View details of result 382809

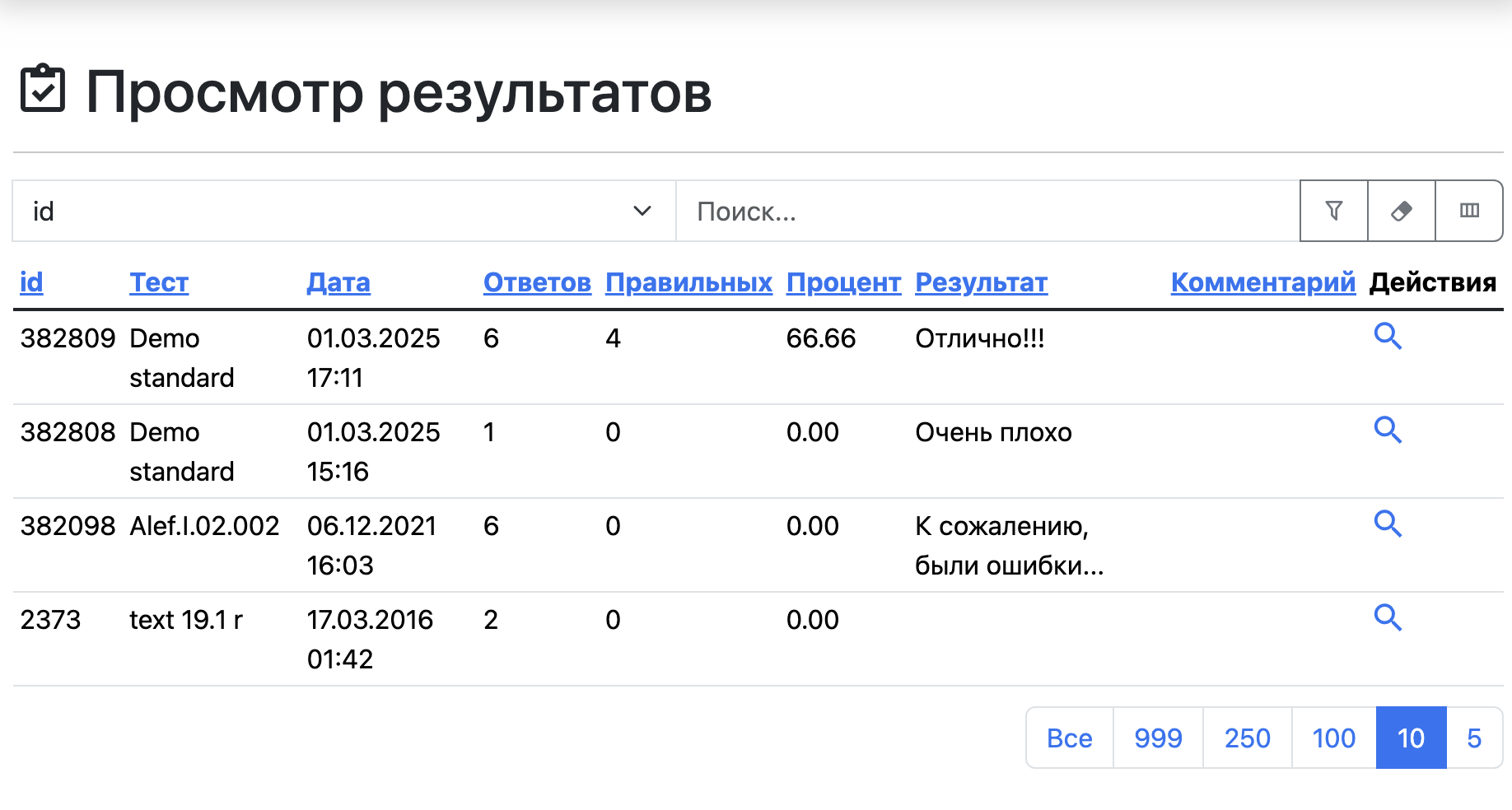click(1387, 336)
